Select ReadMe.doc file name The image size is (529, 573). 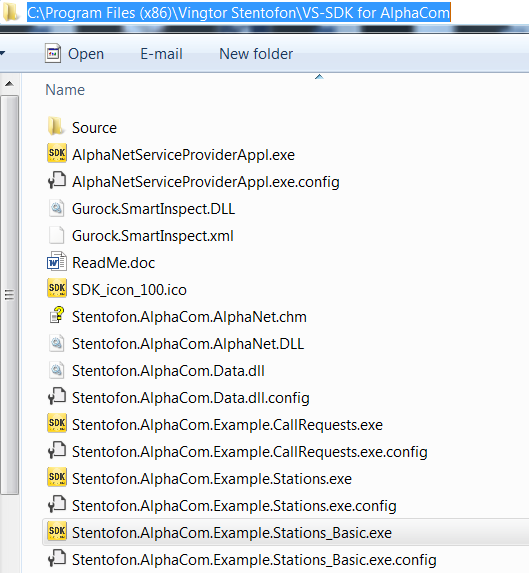point(114,263)
